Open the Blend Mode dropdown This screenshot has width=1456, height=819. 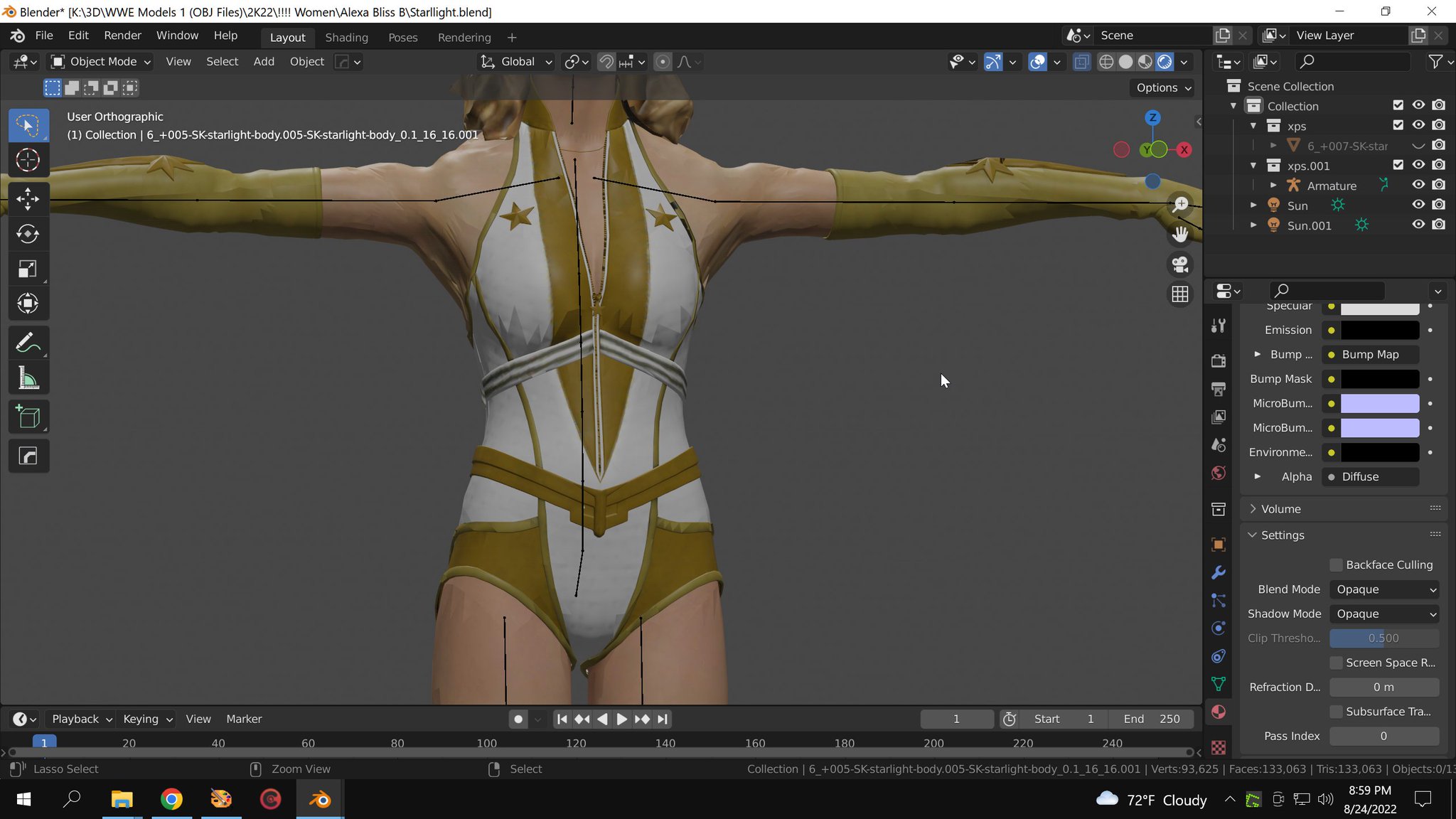click(1385, 589)
